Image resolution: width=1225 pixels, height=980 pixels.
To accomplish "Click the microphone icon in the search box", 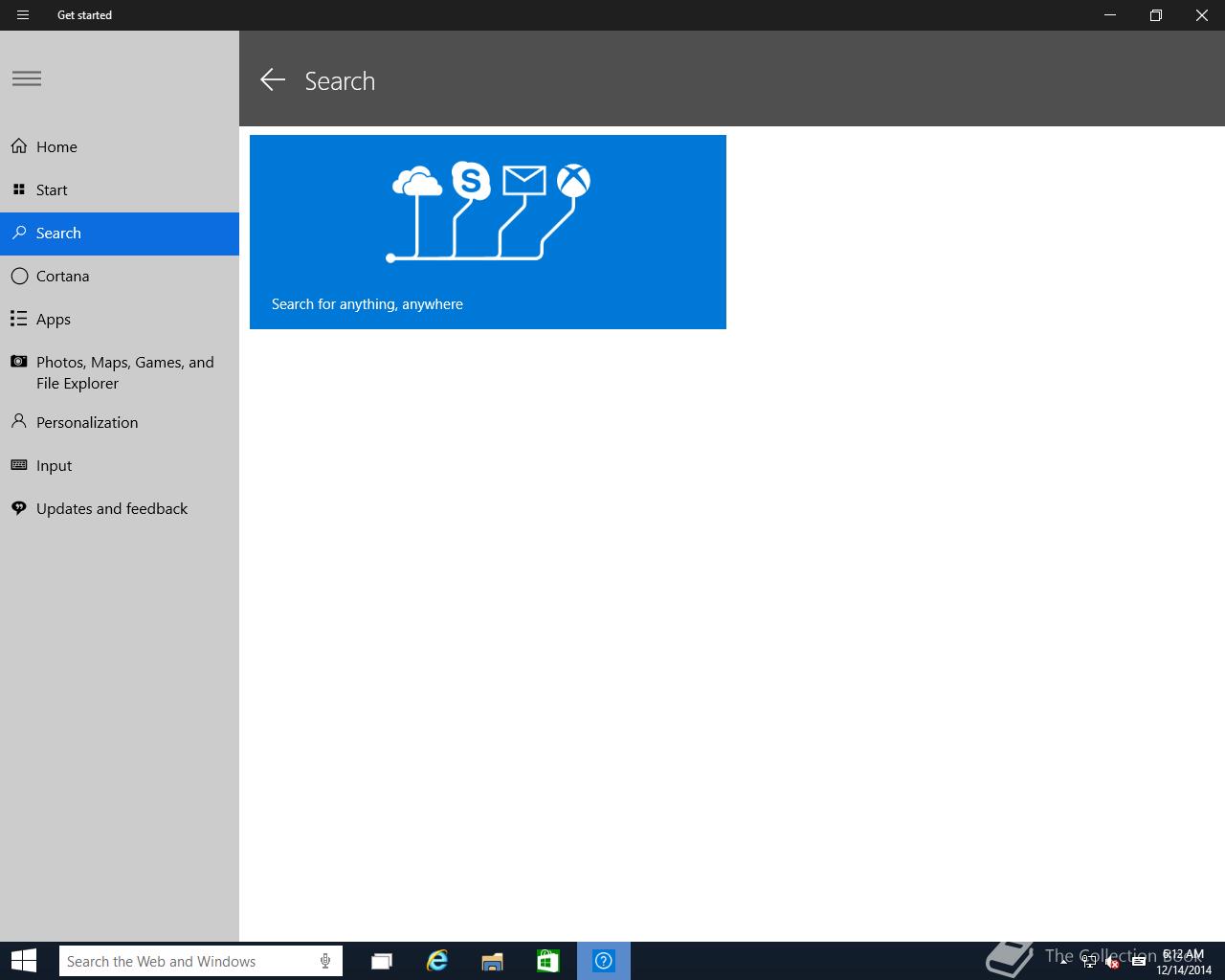I will coord(325,961).
